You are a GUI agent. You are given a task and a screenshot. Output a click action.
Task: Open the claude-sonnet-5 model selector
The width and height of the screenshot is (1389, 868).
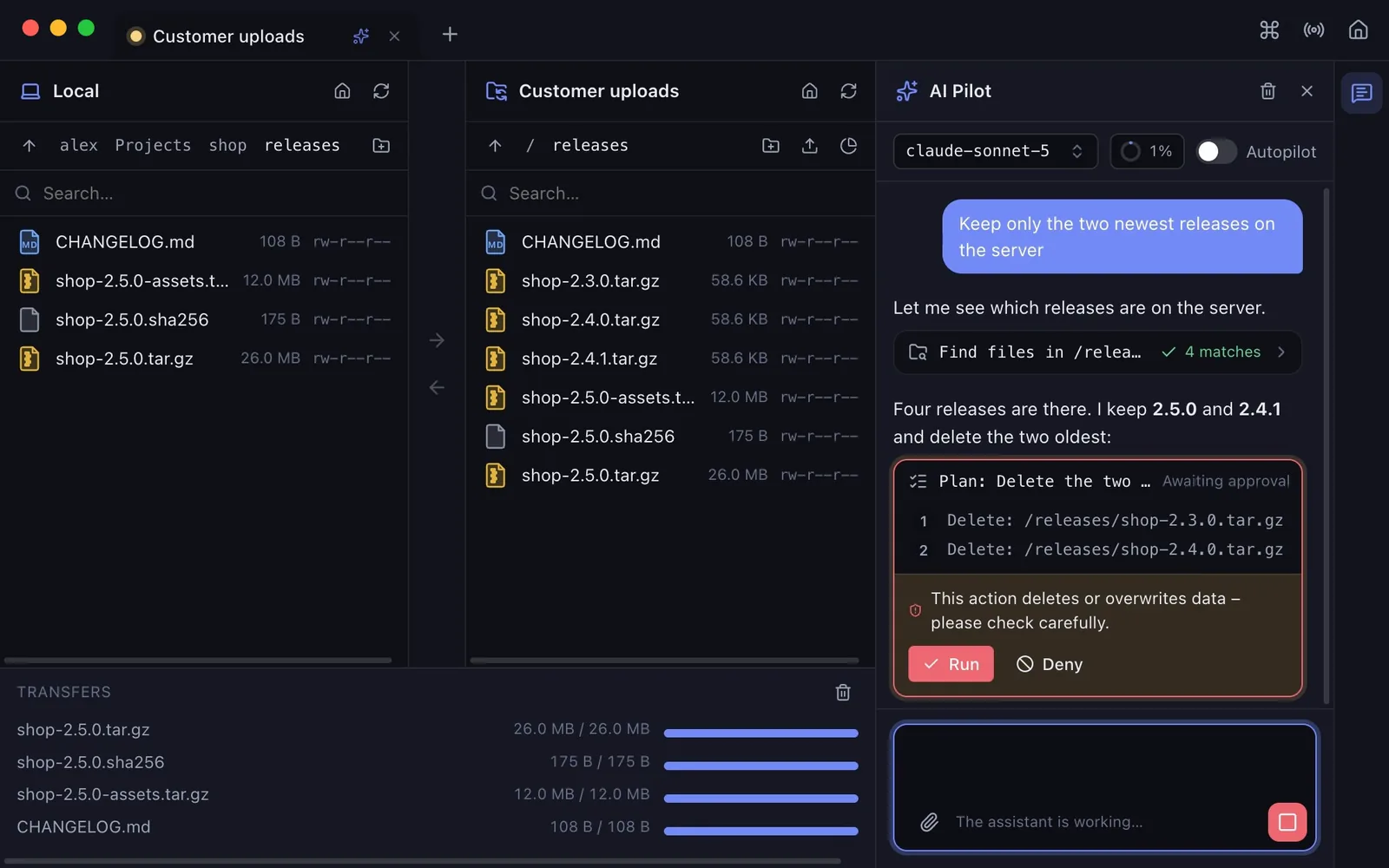point(995,151)
